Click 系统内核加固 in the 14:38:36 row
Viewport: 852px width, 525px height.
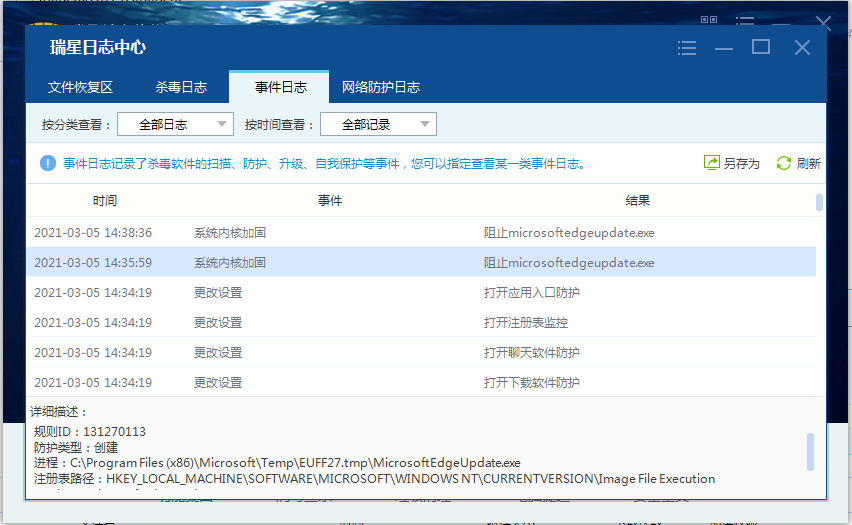point(230,233)
